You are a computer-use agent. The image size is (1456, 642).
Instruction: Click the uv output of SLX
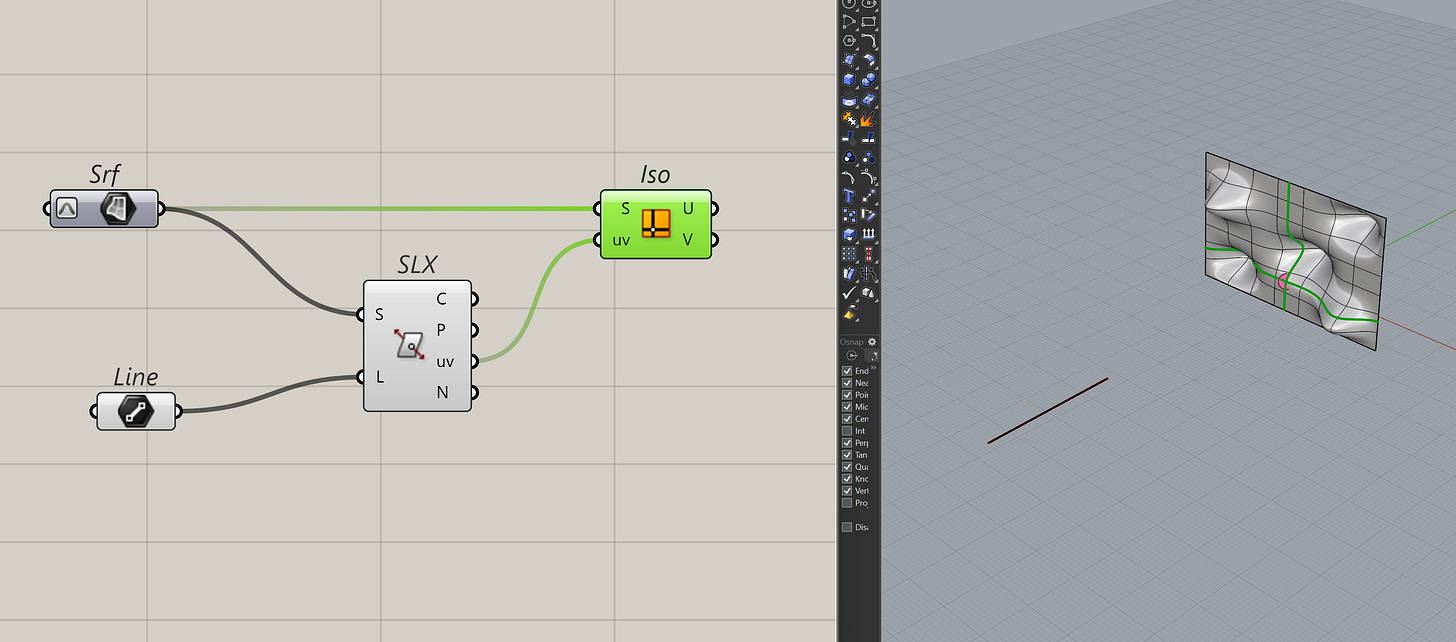click(x=474, y=361)
